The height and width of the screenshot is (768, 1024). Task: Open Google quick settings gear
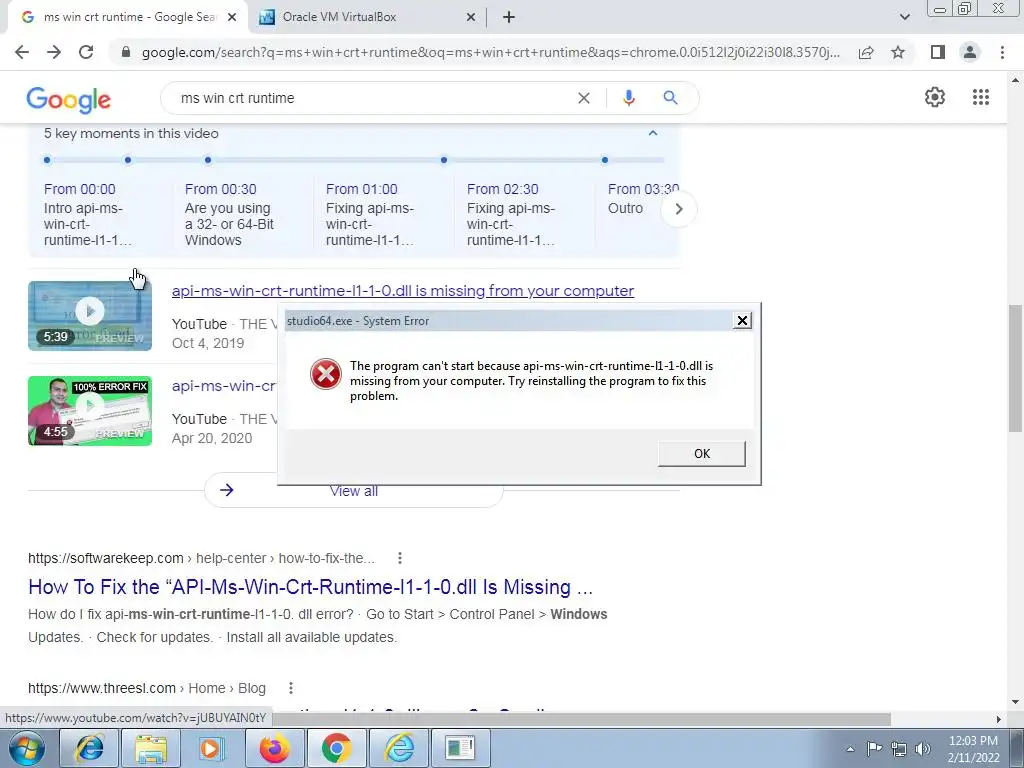(935, 97)
